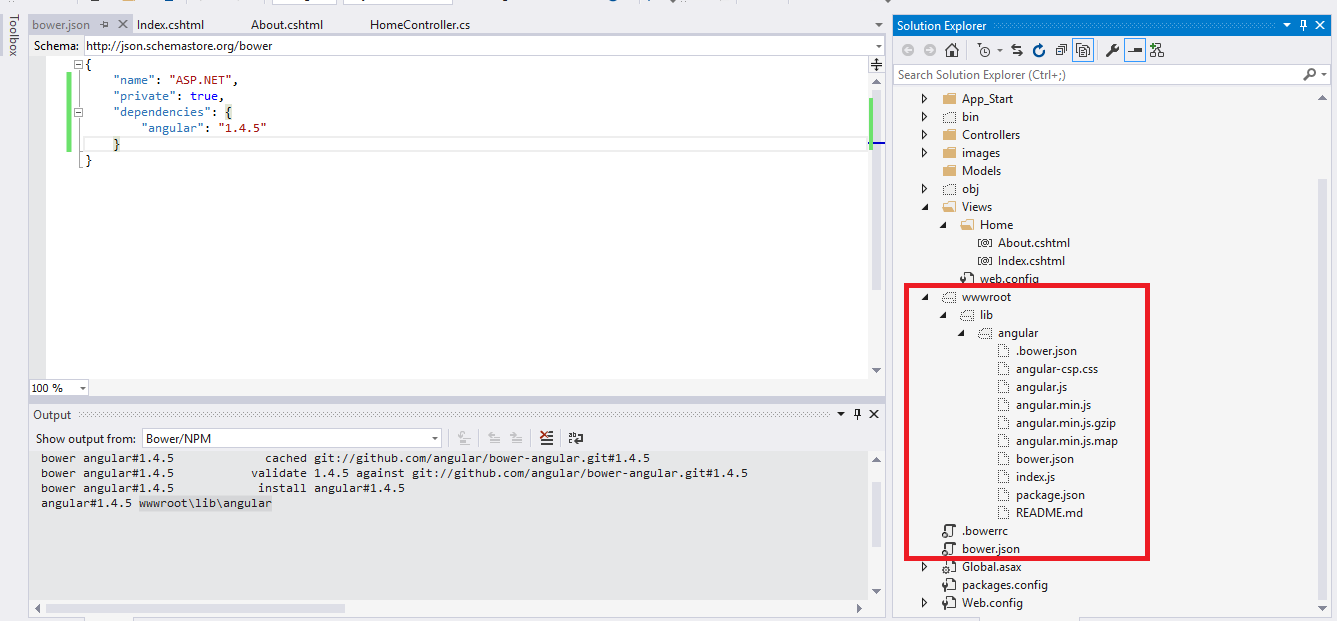Screen dimensions: 1337x621
Task: Clear all text in the Output window
Action: pyautogui.click(x=546, y=438)
